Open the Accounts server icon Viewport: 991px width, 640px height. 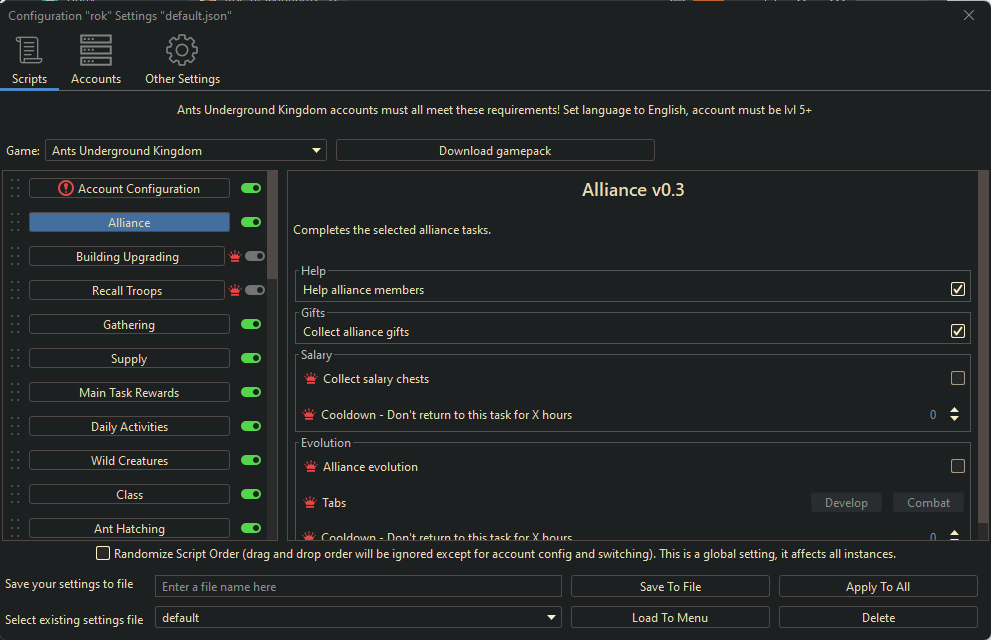tap(96, 50)
